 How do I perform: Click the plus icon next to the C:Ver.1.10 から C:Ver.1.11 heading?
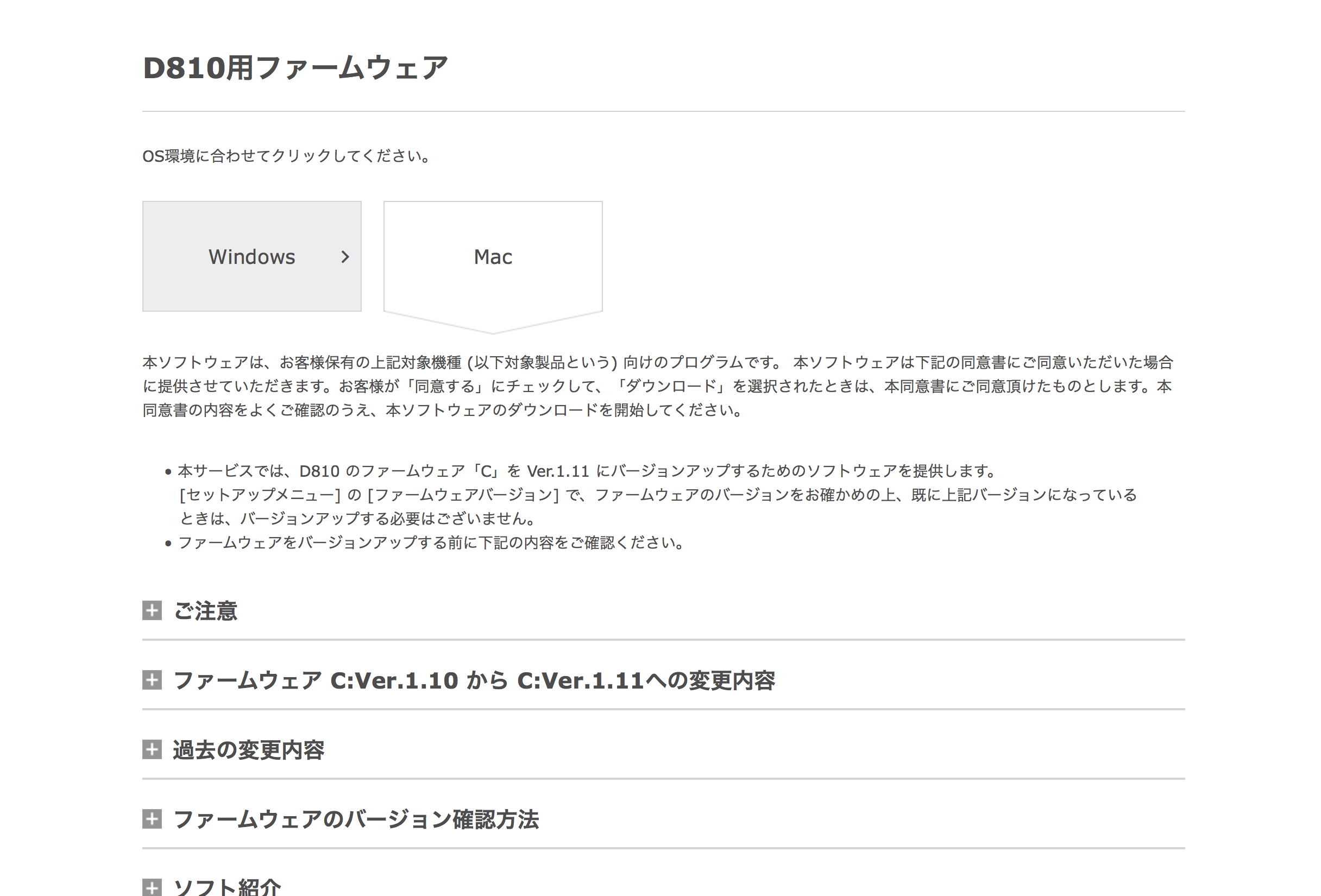pyautogui.click(x=152, y=680)
